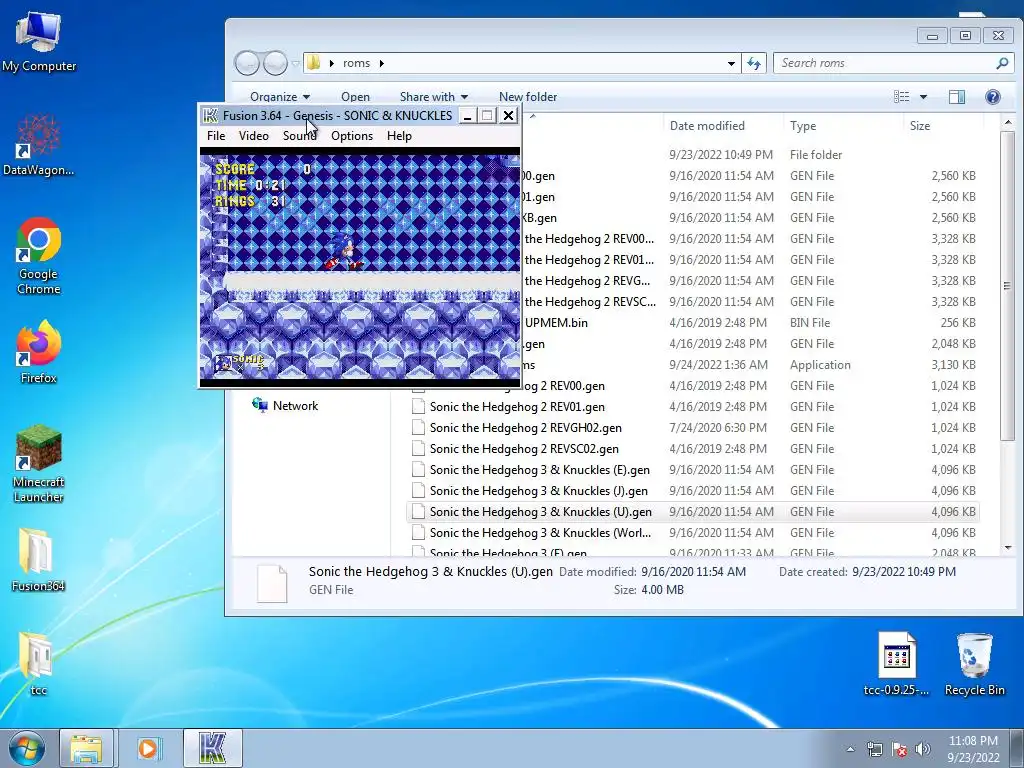1024x768 pixels.
Task: Select the UPMEM.bin file row
Action: click(750, 323)
